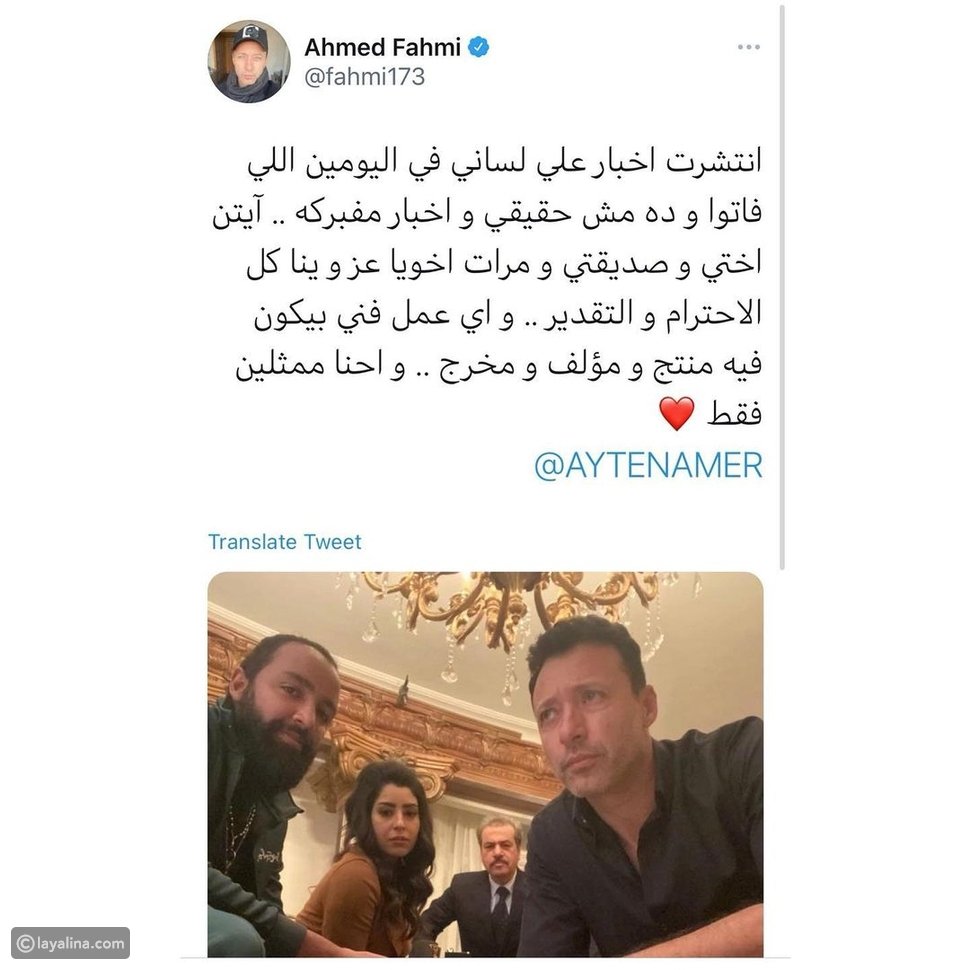Viewport: 970px width, 970px height.
Task: Click the name آيتن in tweet text
Action: (x=239, y=213)
